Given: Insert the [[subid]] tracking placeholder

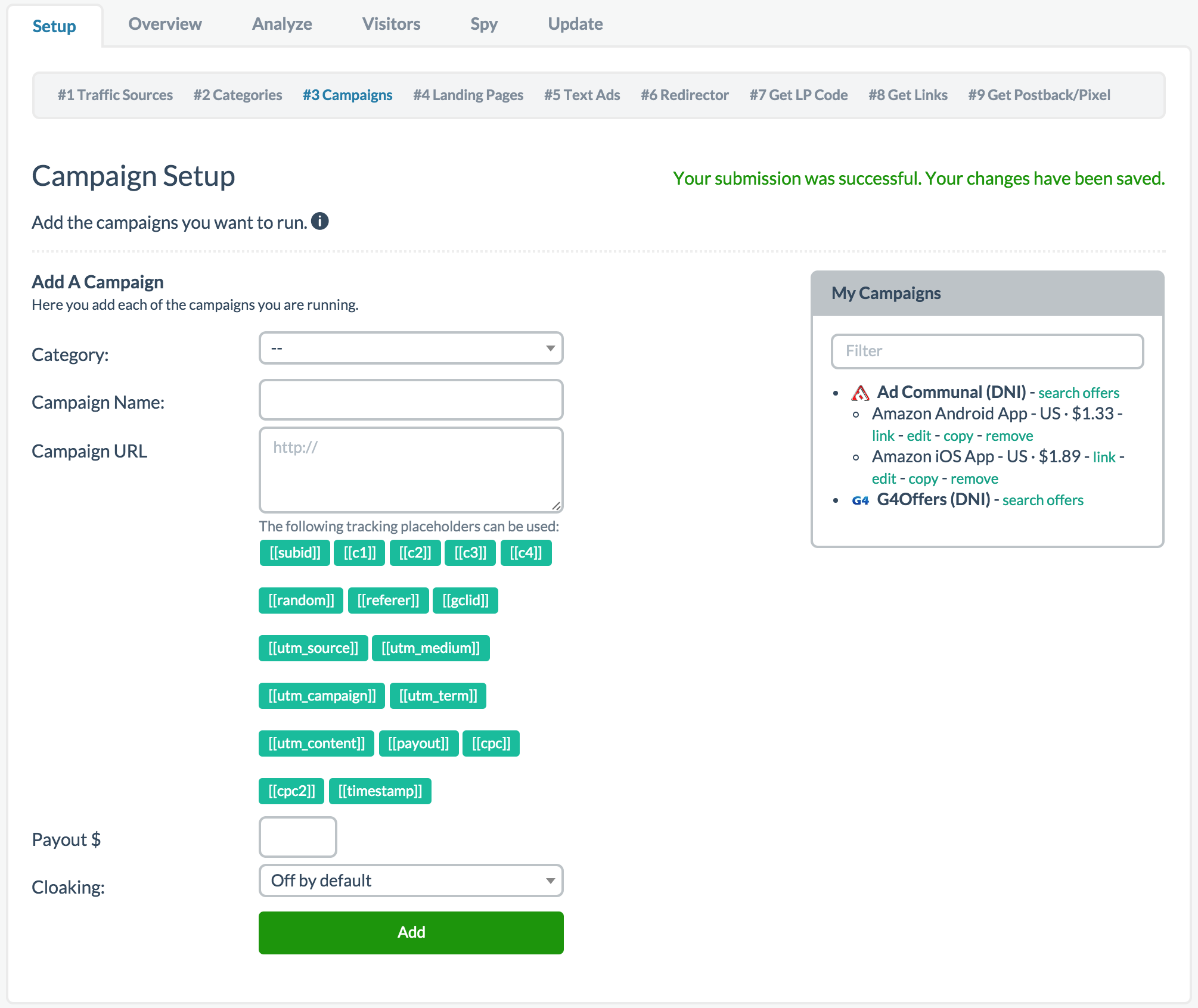Looking at the screenshot, I should point(294,552).
